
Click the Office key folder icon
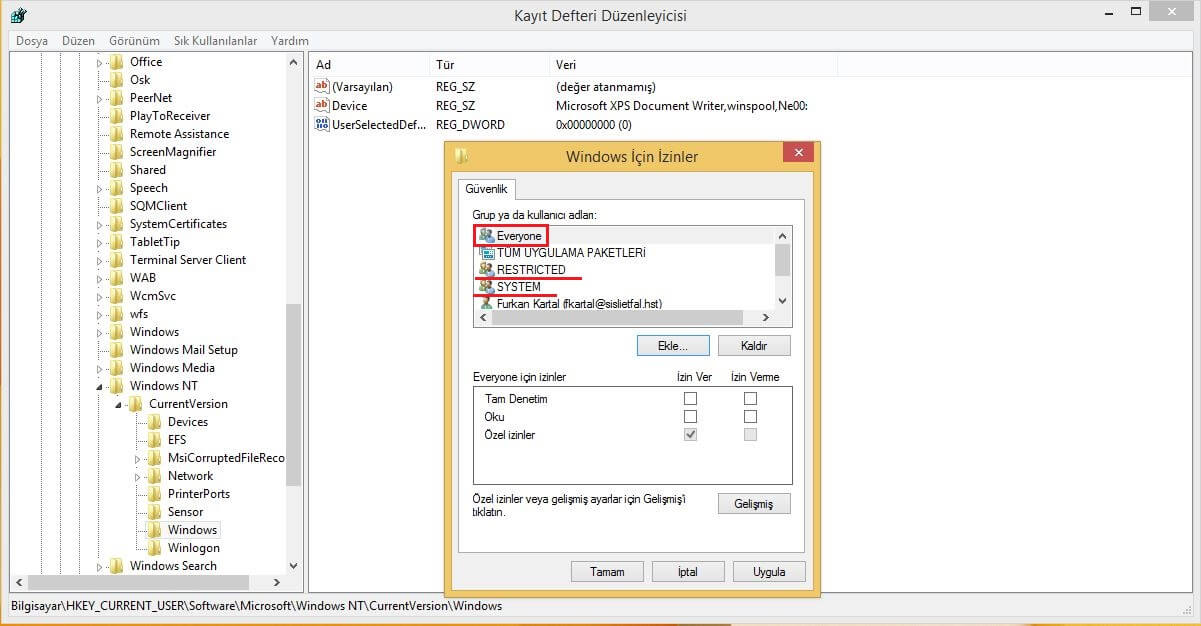(117, 62)
